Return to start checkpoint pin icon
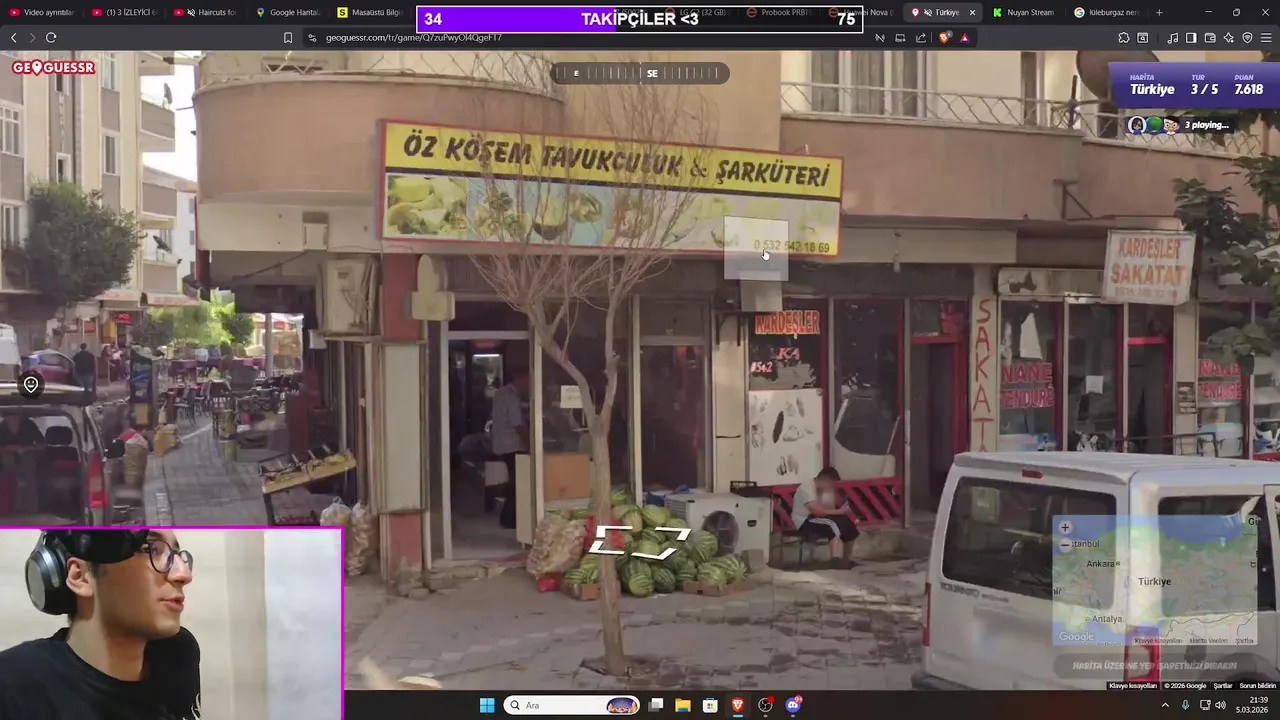This screenshot has width=1280, height=720. tap(31, 385)
